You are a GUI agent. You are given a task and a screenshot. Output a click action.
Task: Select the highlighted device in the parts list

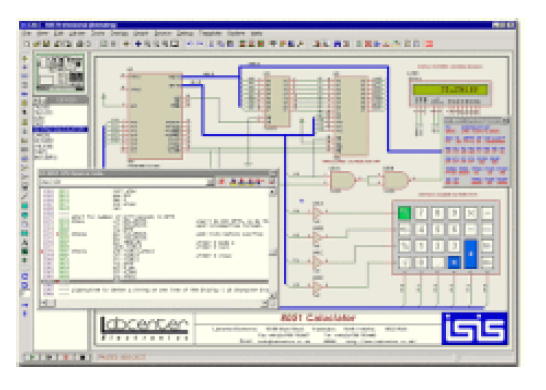[x=60, y=130]
